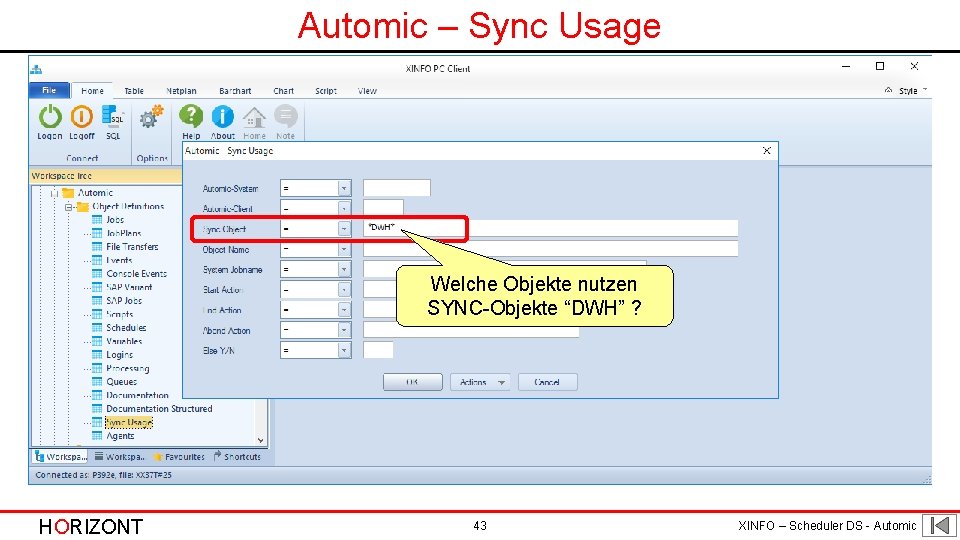Switch to the Table ribbon tab

[x=133, y=91]
